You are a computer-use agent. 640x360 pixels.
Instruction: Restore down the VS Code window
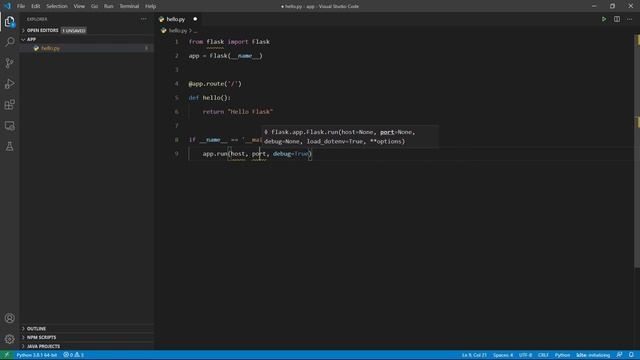(x=612, y=6)
